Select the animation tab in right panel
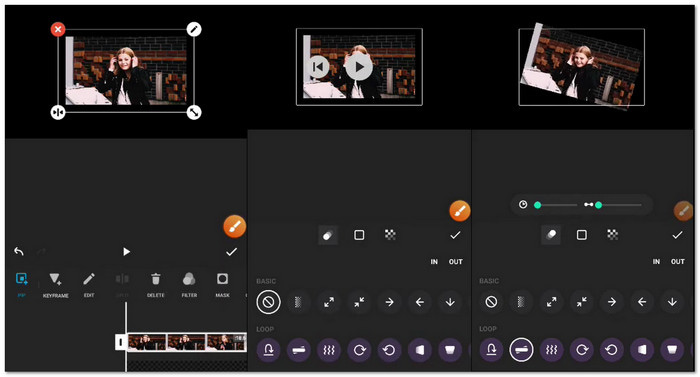This screenshot has height=377, width=700. point(550,235)
